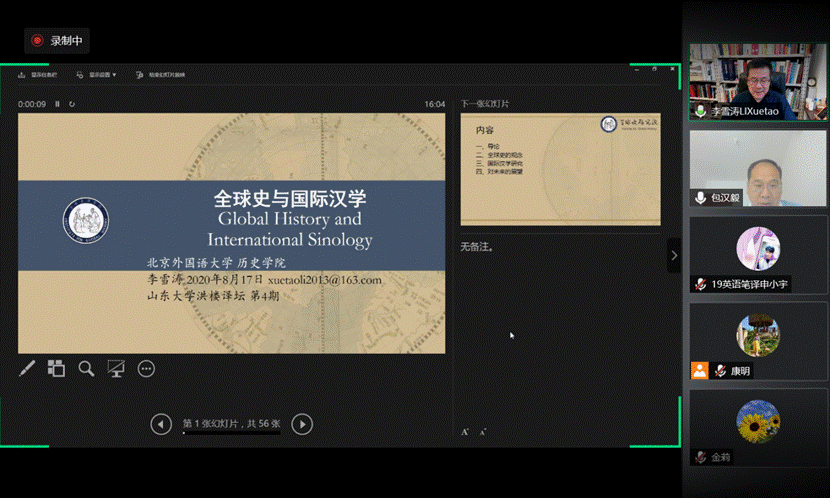Click the next slide preview thumbnail
Viewport: 830px width, 498px height.
click(x=560, y=169)
